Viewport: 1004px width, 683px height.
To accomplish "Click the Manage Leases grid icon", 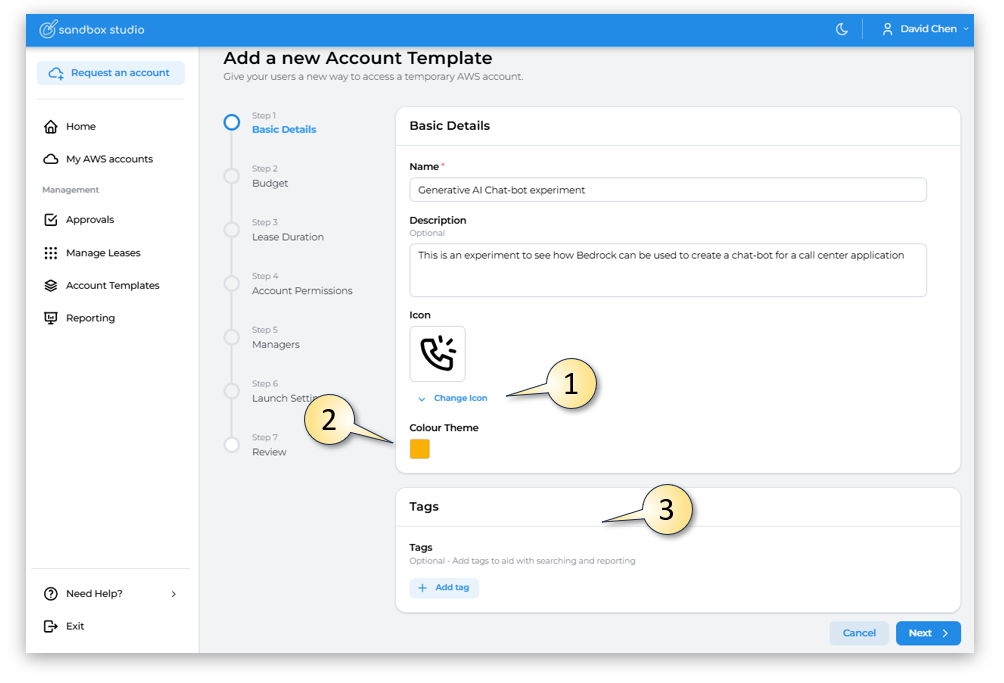I will pos(51,253).
